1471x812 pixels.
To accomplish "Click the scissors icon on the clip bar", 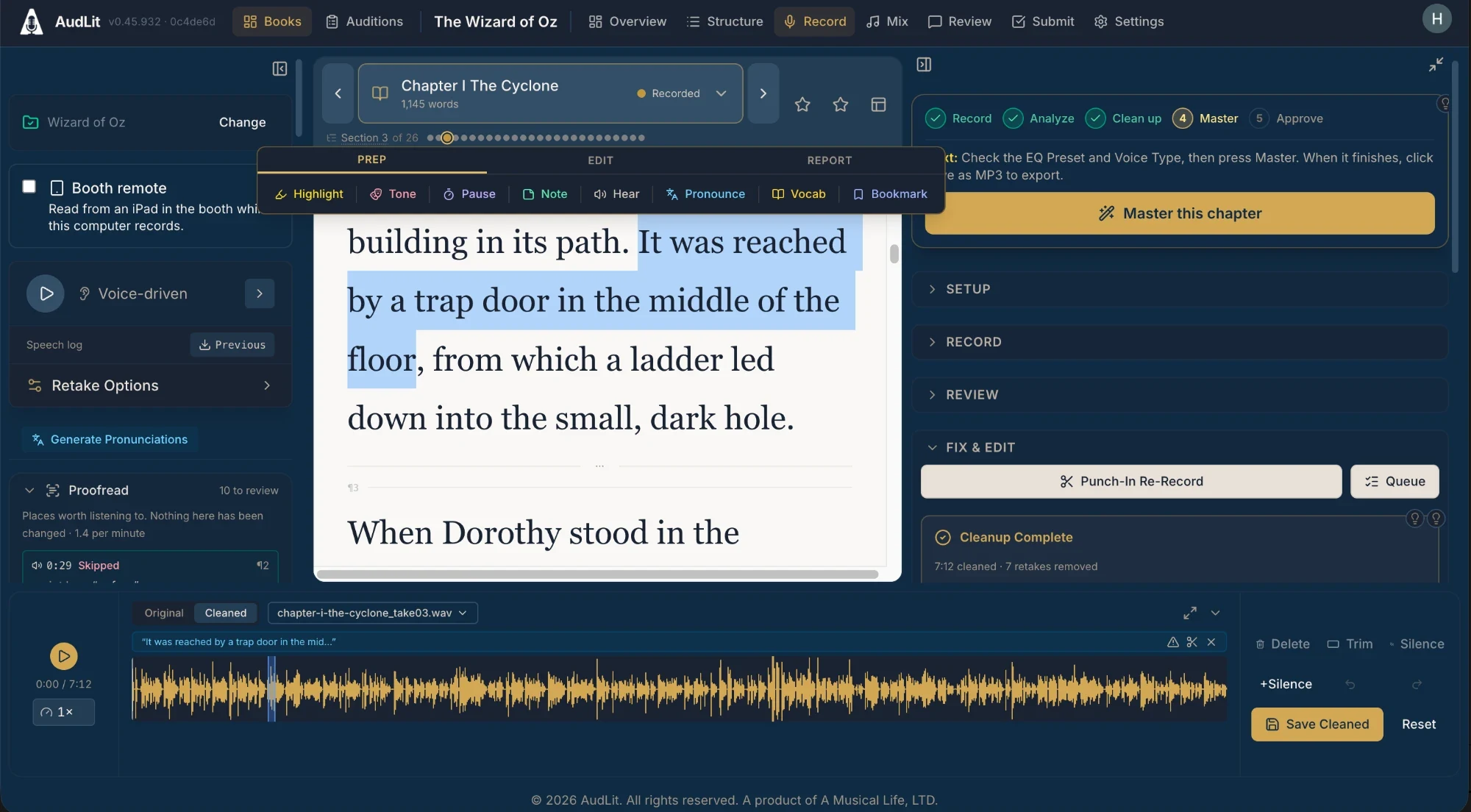I will 1192,642.
